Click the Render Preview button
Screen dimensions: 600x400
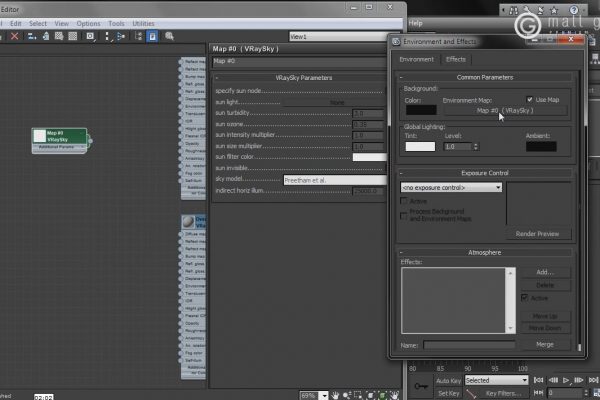click(537, 233)
